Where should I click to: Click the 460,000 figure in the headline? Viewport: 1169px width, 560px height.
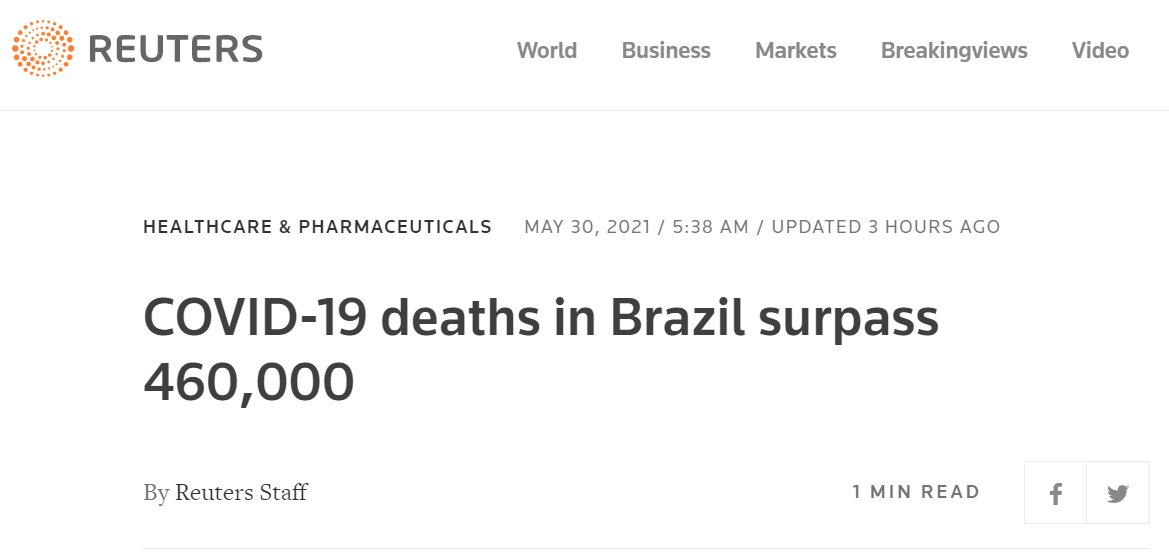click(x=249, y=381)
